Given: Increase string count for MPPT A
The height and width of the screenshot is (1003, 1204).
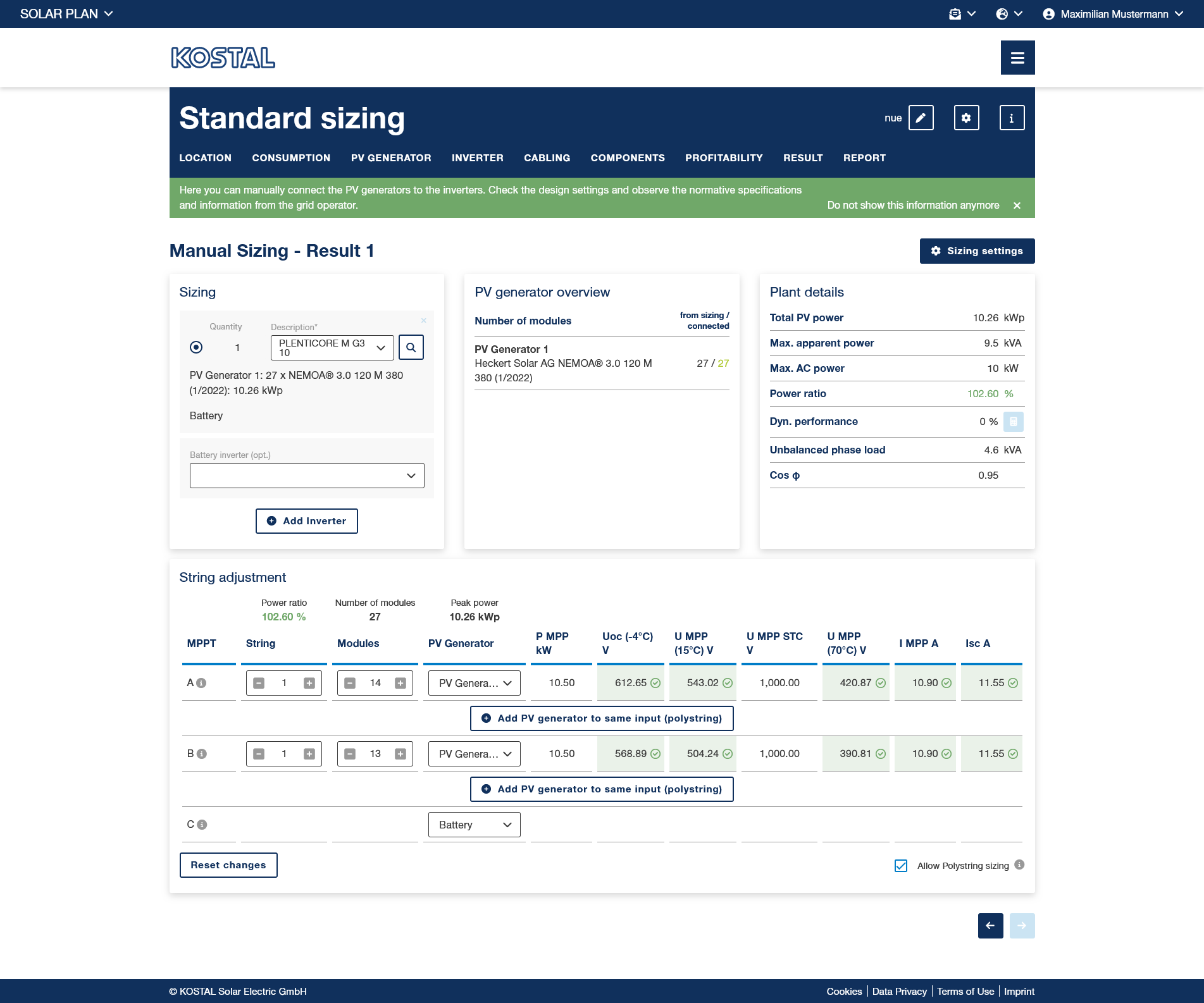Looking at the screenshot, I should coord(309,683).
